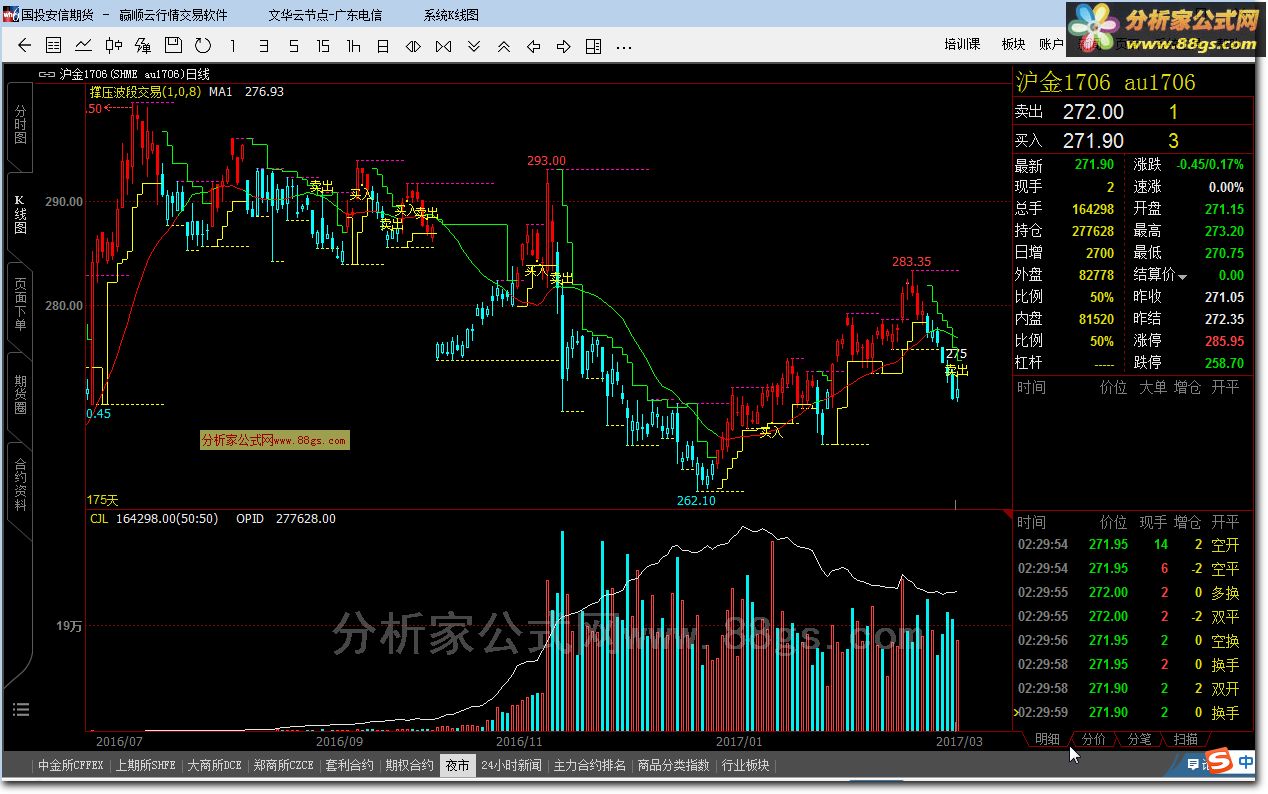Click the hollow right arrow icon

coord(564,46)
